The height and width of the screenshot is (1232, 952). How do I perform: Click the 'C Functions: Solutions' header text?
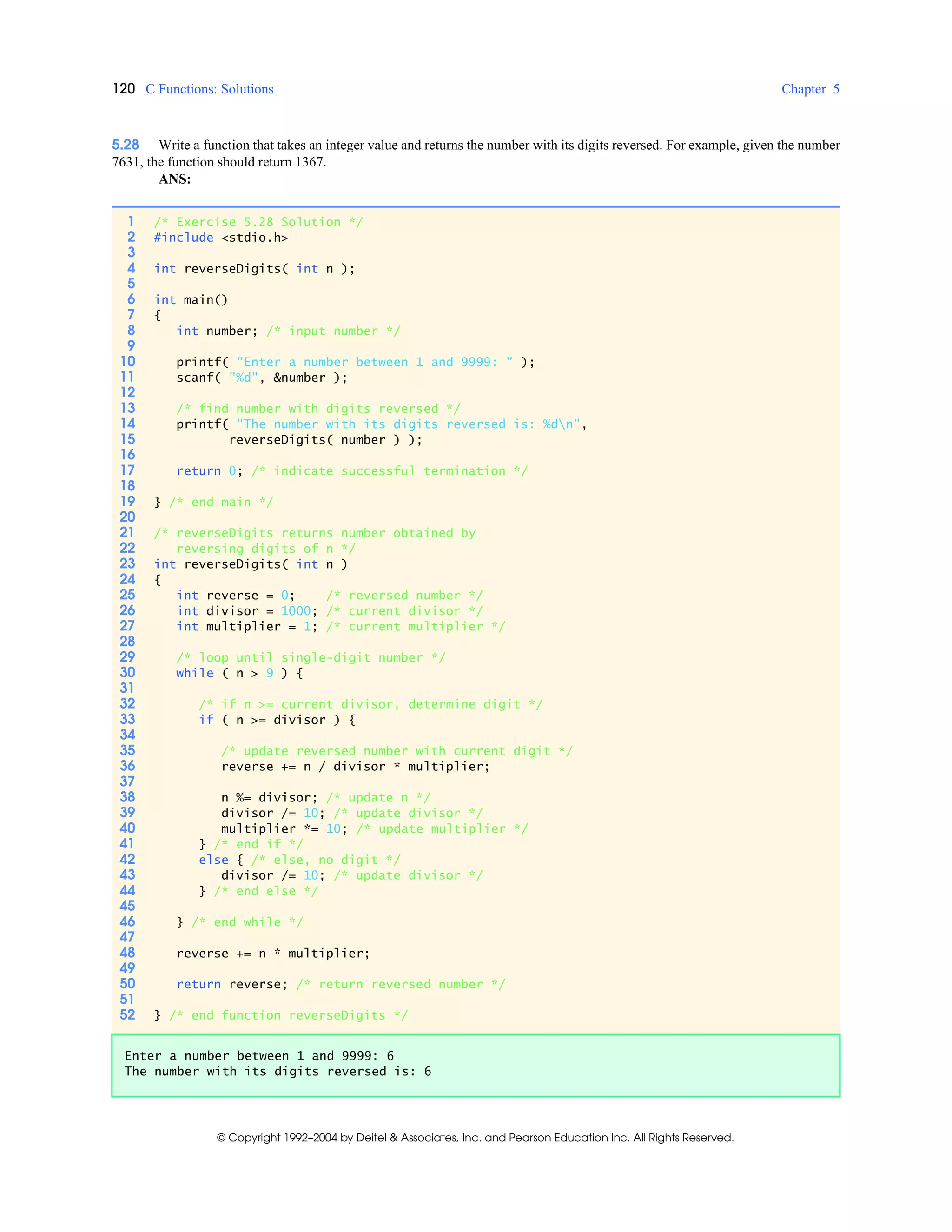tap(209, 89)
